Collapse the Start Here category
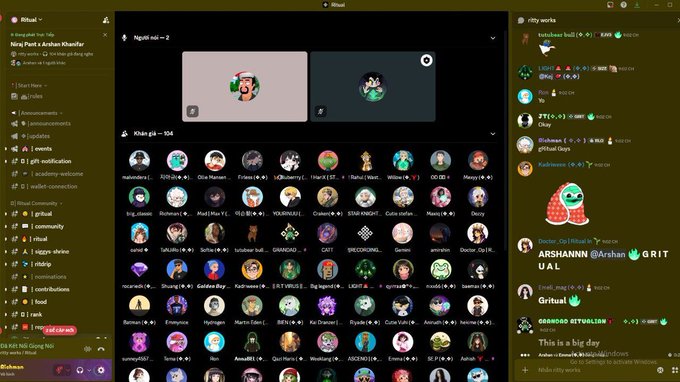The image size is (680, 382). (29, 85)
